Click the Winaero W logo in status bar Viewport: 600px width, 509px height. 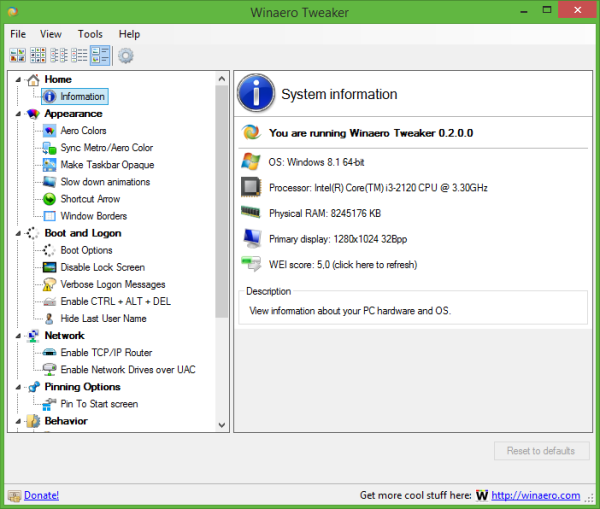click(x=482, y=495)
